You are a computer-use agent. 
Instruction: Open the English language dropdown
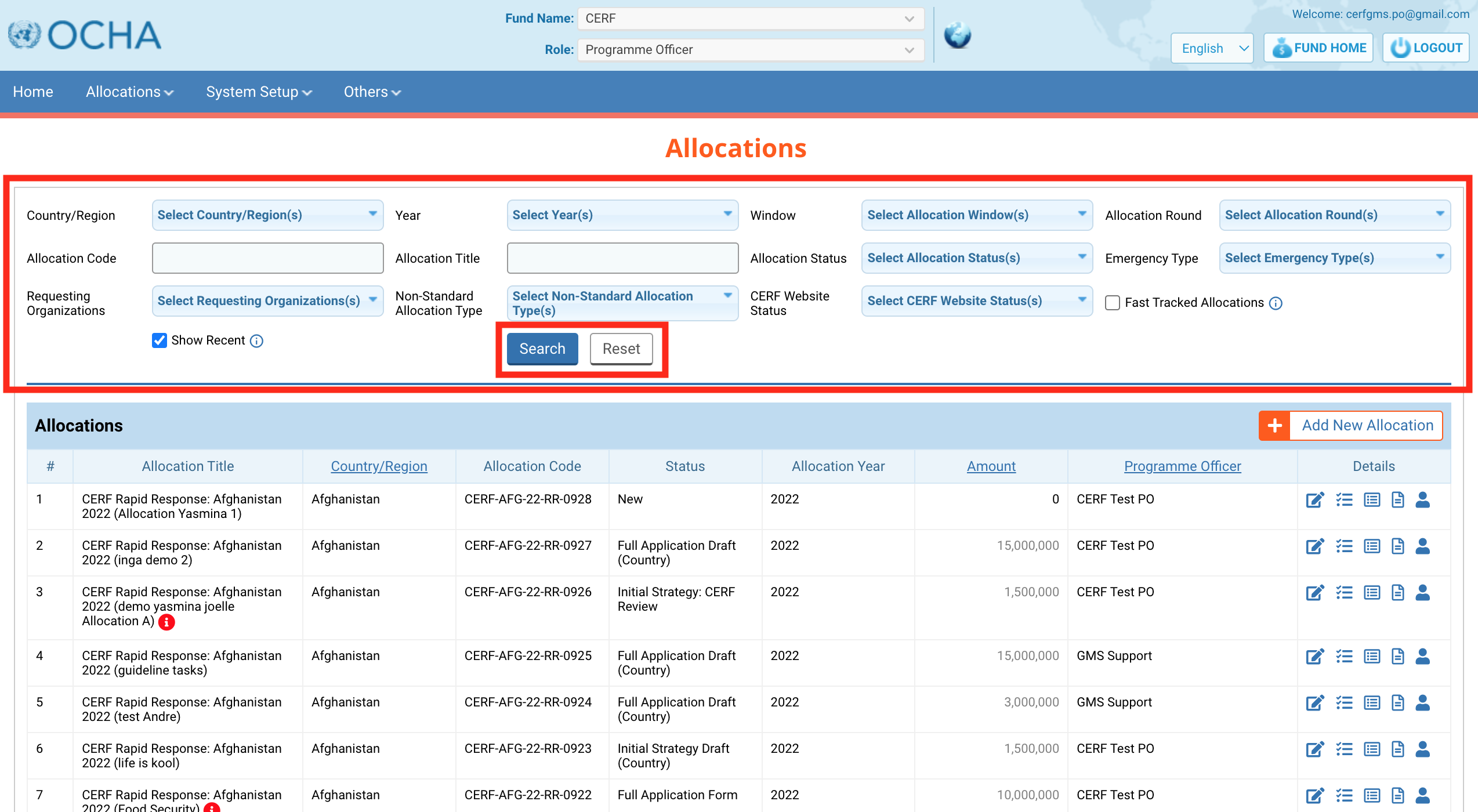coord(1212,48)
